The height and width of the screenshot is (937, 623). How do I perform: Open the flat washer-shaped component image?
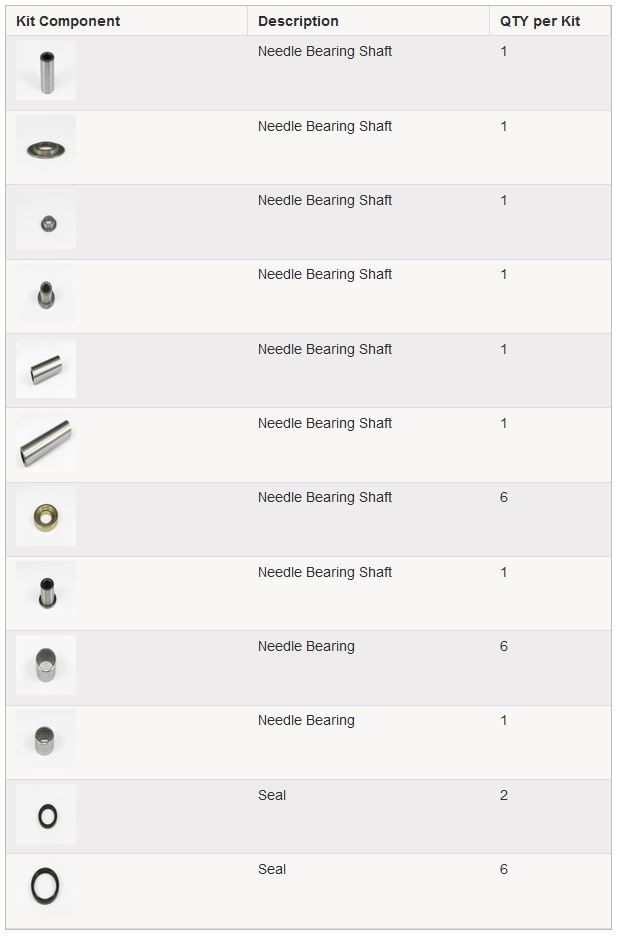[46, 145]
